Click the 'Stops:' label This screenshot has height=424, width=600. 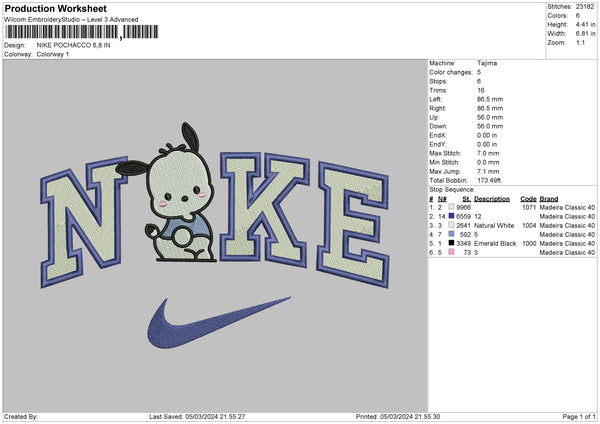point(438,81)
